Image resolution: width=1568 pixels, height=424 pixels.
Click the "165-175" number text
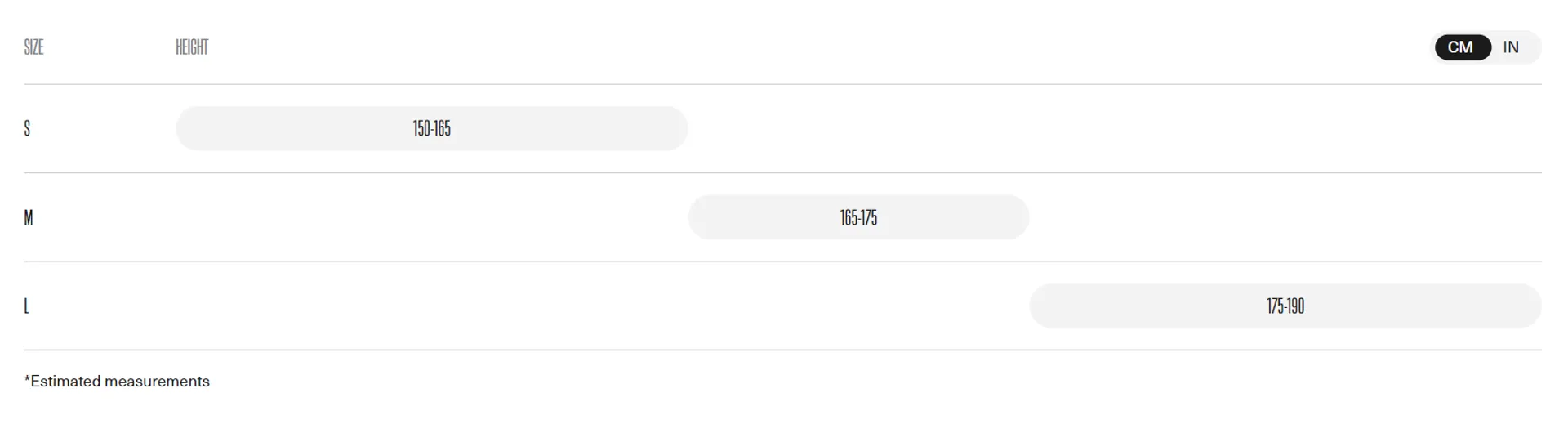(x=858, y=217)
